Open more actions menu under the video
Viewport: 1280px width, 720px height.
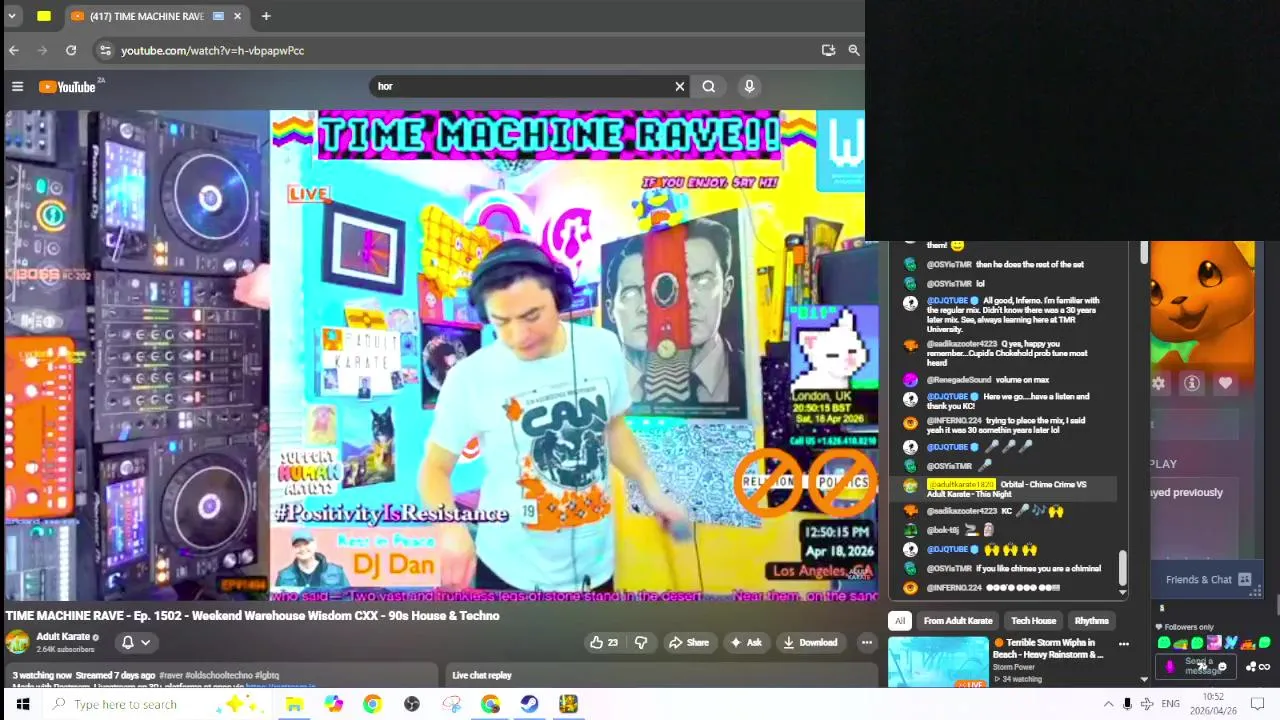[867, 642]
